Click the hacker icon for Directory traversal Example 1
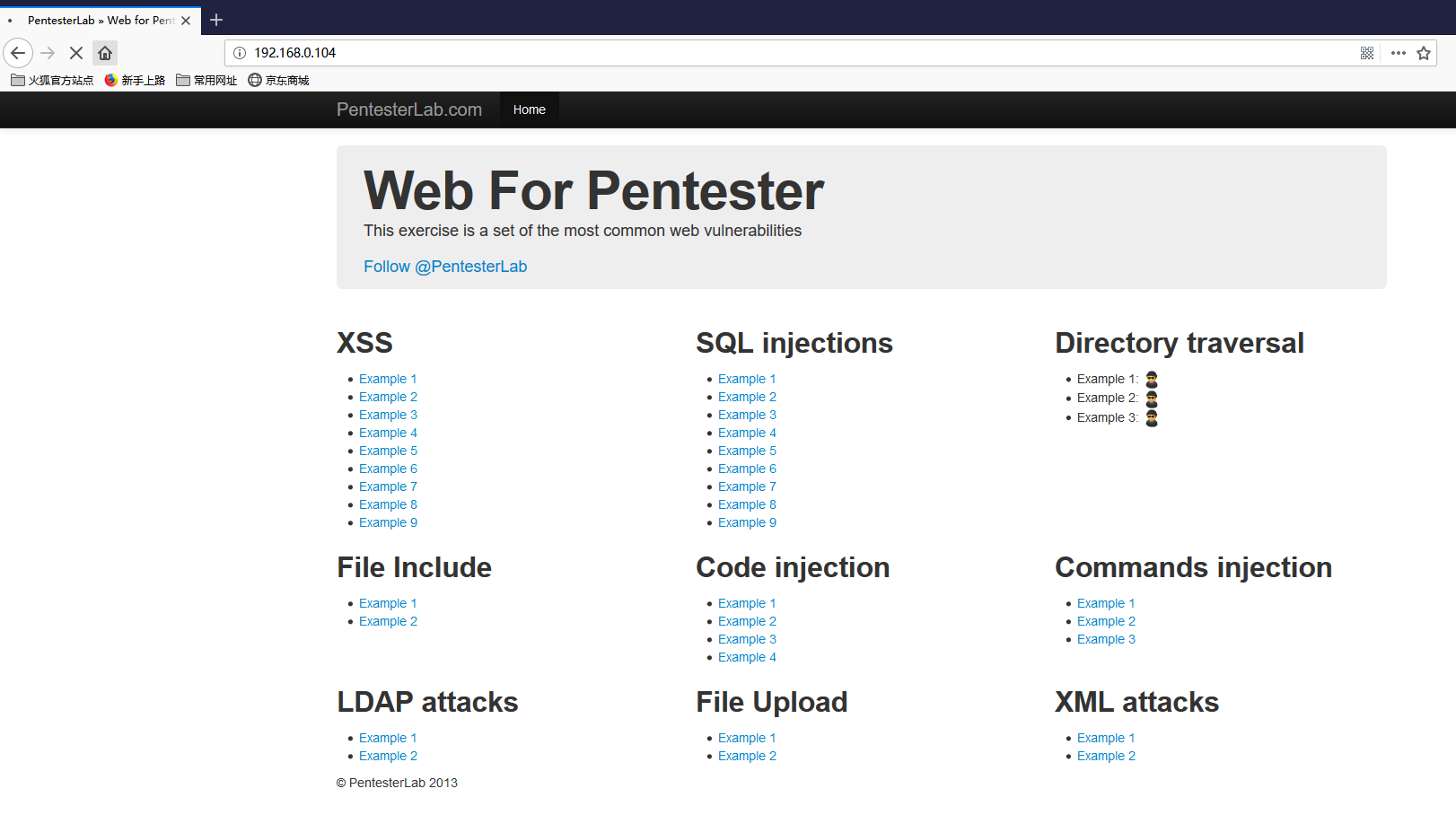This screenshot has width=1456, height=815. coord(1152,380)
